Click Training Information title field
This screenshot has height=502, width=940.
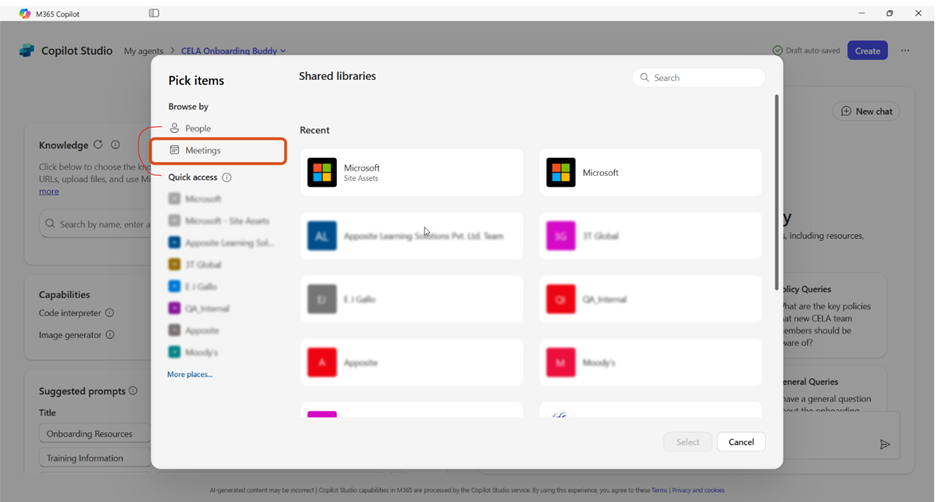click(95, 458)
